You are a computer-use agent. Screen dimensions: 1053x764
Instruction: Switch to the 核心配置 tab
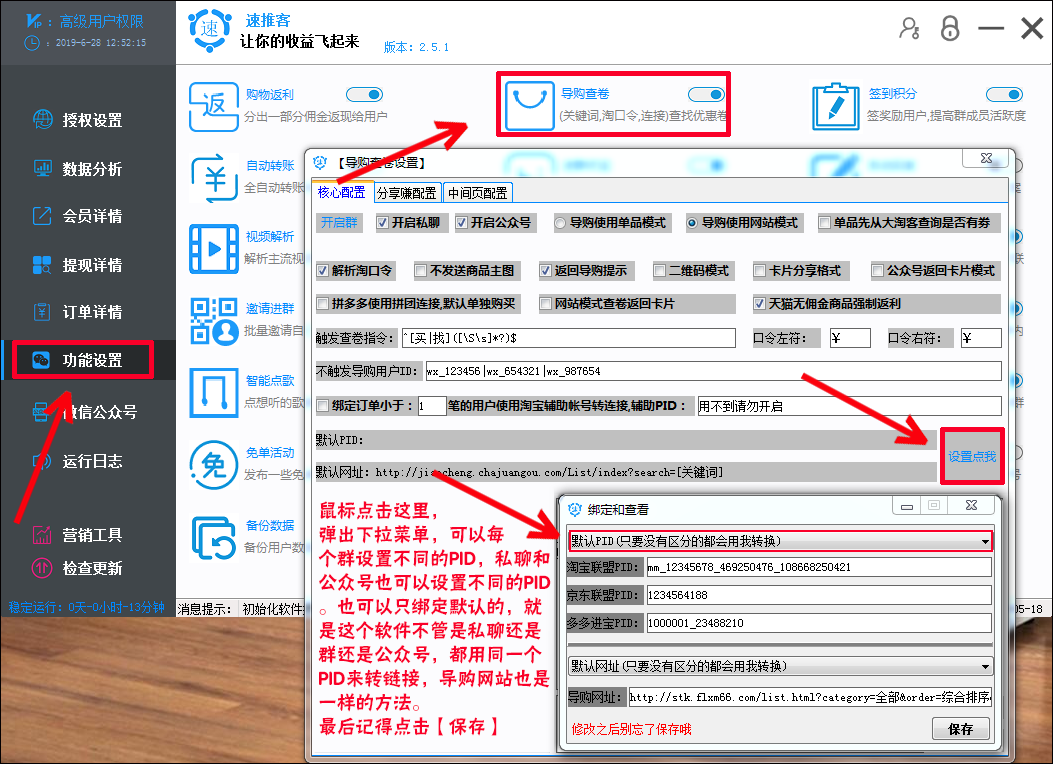pyautogui.click(x=341, y=193)
